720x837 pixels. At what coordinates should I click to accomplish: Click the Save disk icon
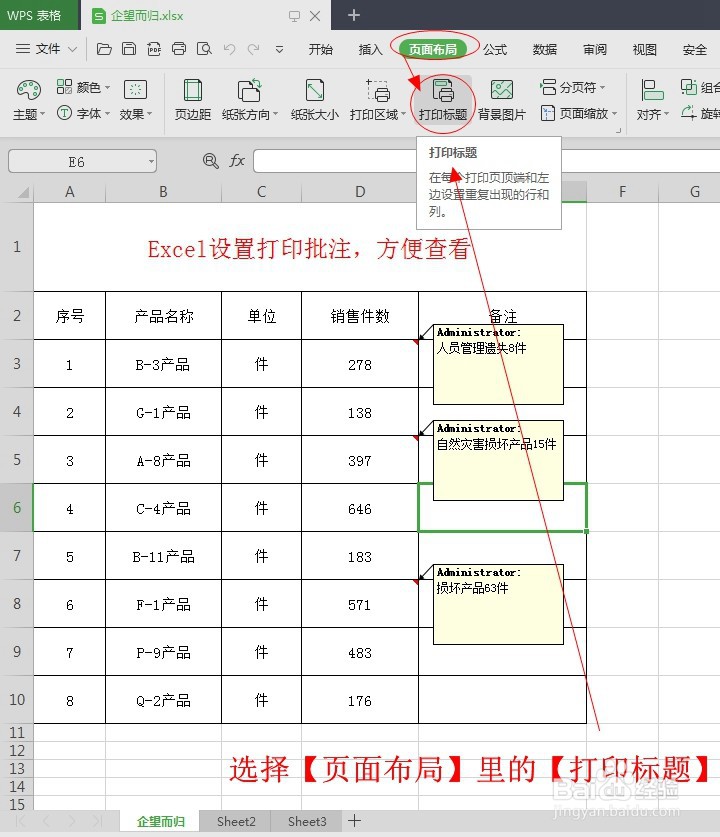(129, 49)
